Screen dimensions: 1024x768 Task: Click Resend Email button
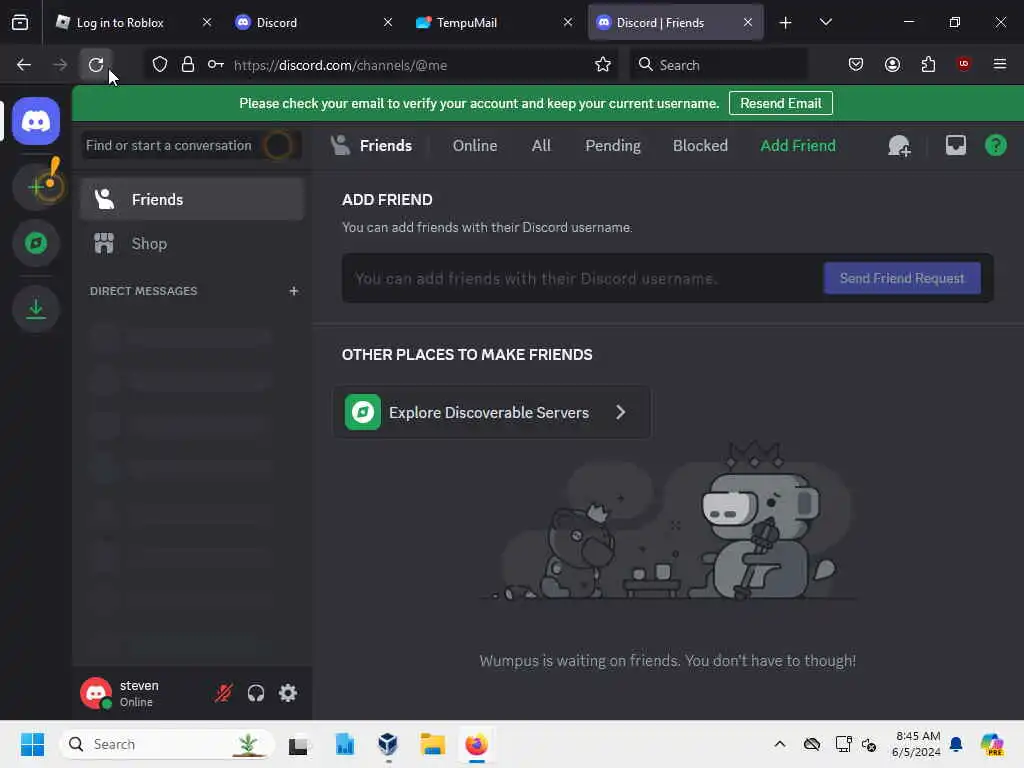pyautogui.click(x=780, y=103)
